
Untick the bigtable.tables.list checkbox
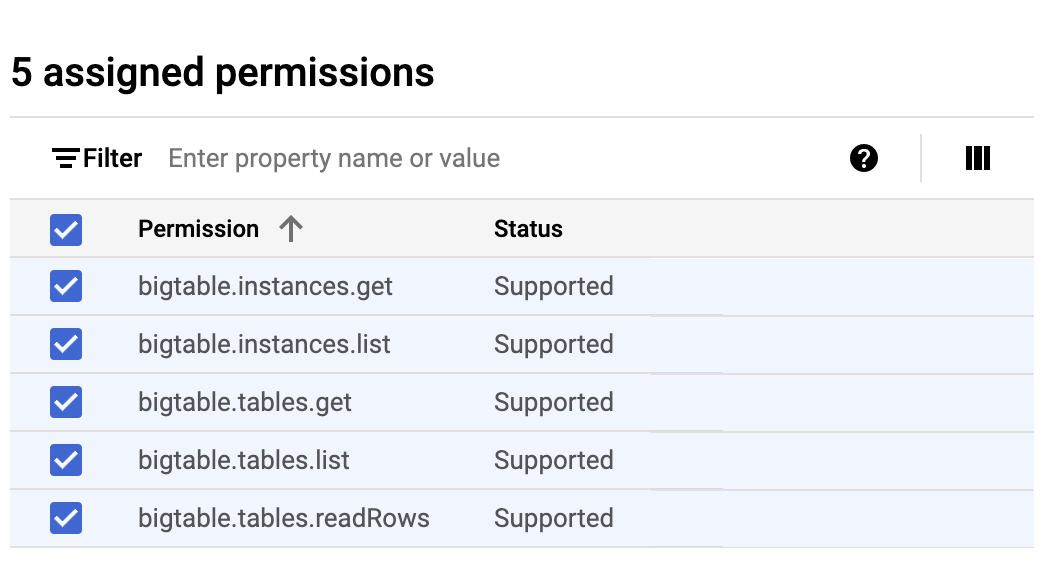pos(66,461)
